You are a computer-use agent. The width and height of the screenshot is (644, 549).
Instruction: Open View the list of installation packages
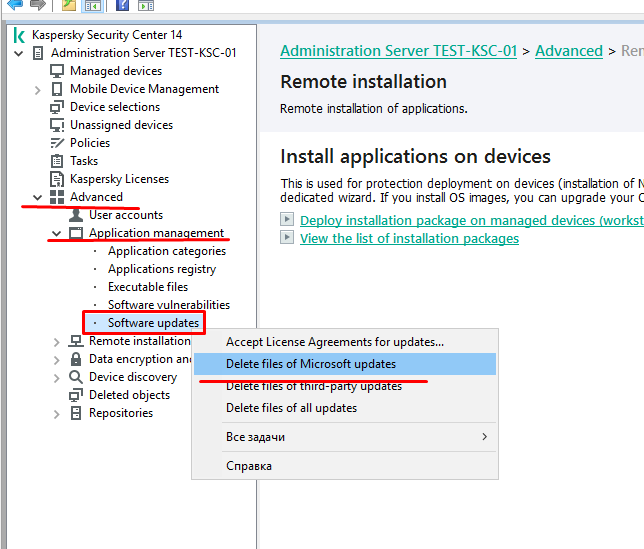[409, 239]
